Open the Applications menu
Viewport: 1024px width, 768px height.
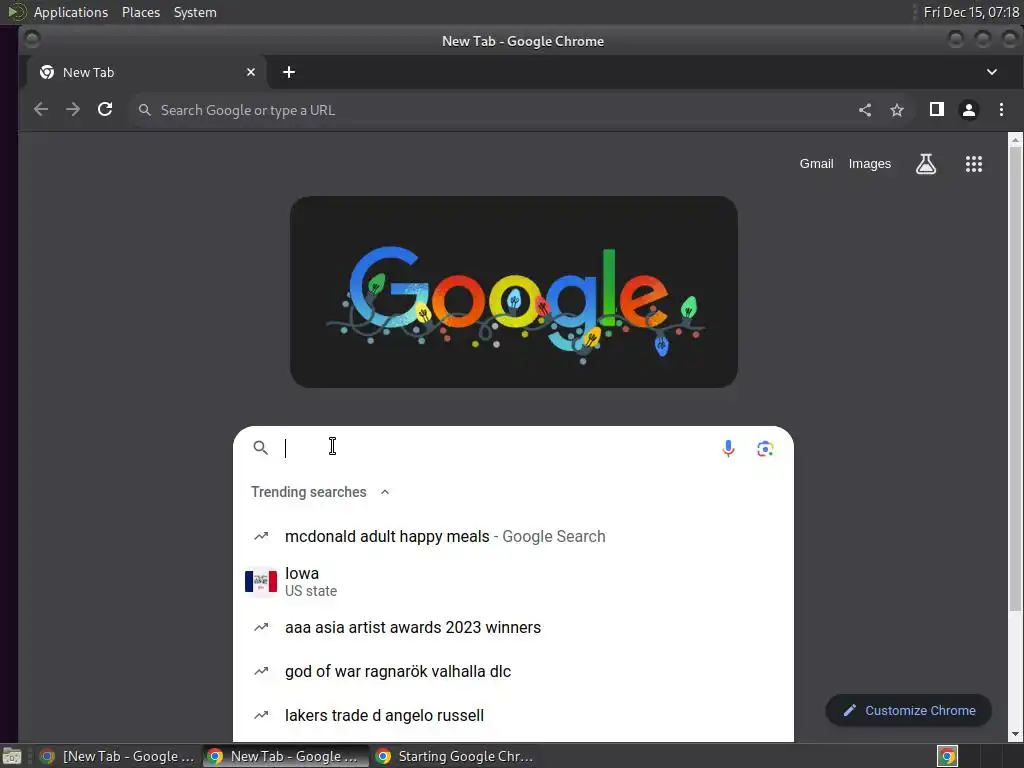pos(71,12)
